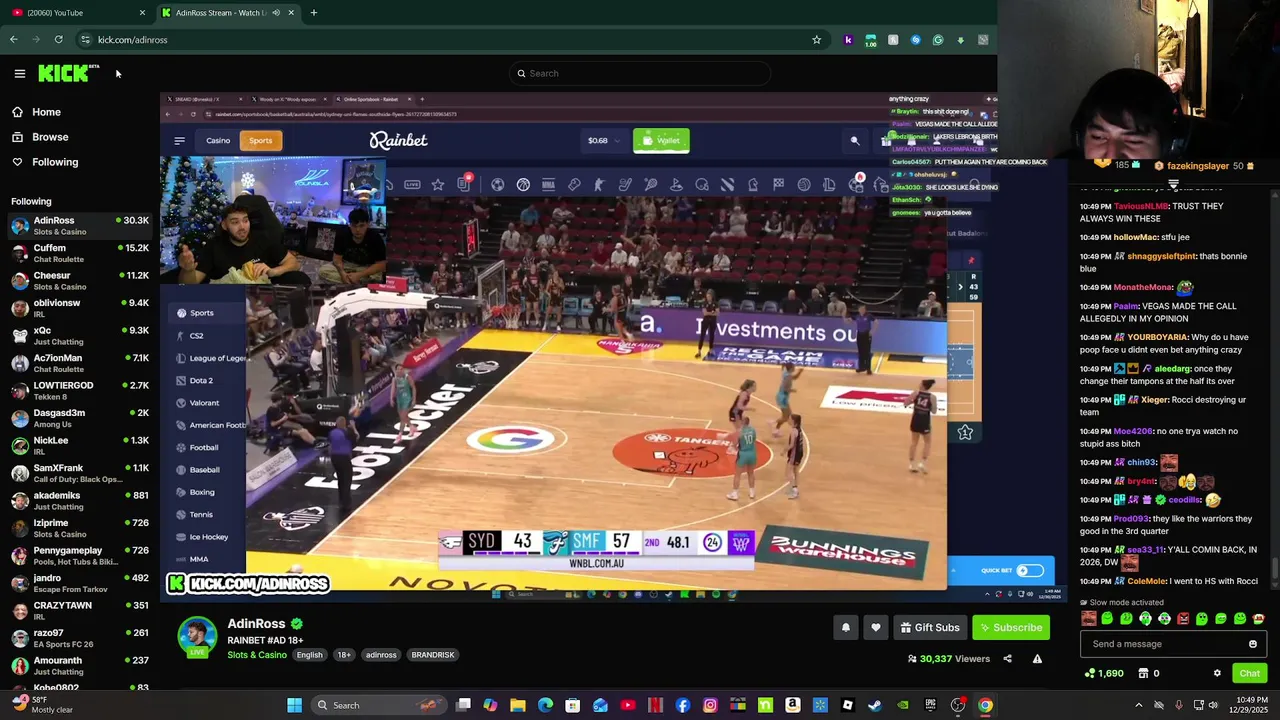Click the taskbar Search box
This screenshot has width=1280, height=720.
[378, 705]
